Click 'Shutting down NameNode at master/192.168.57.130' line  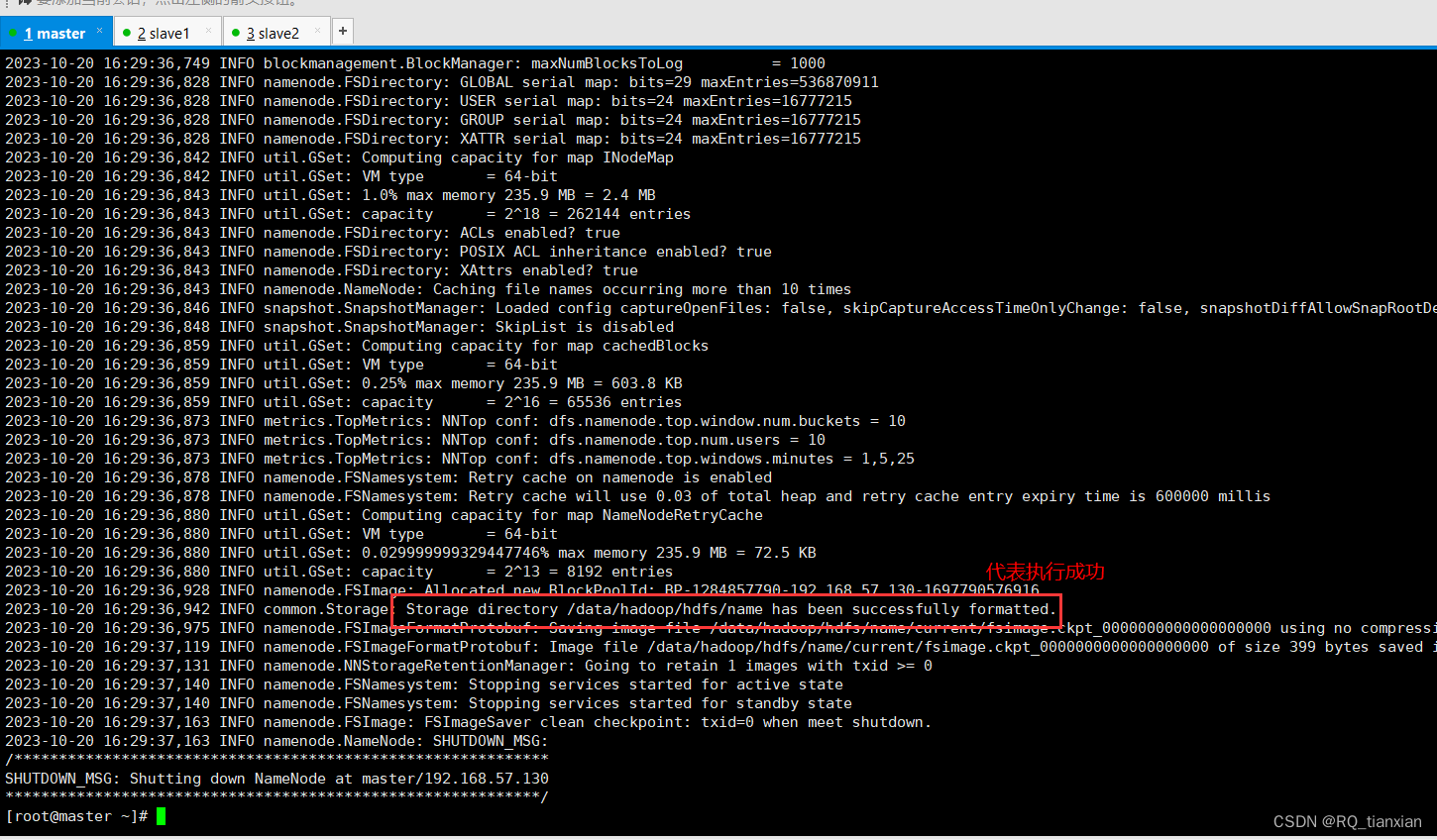point(276,779)
